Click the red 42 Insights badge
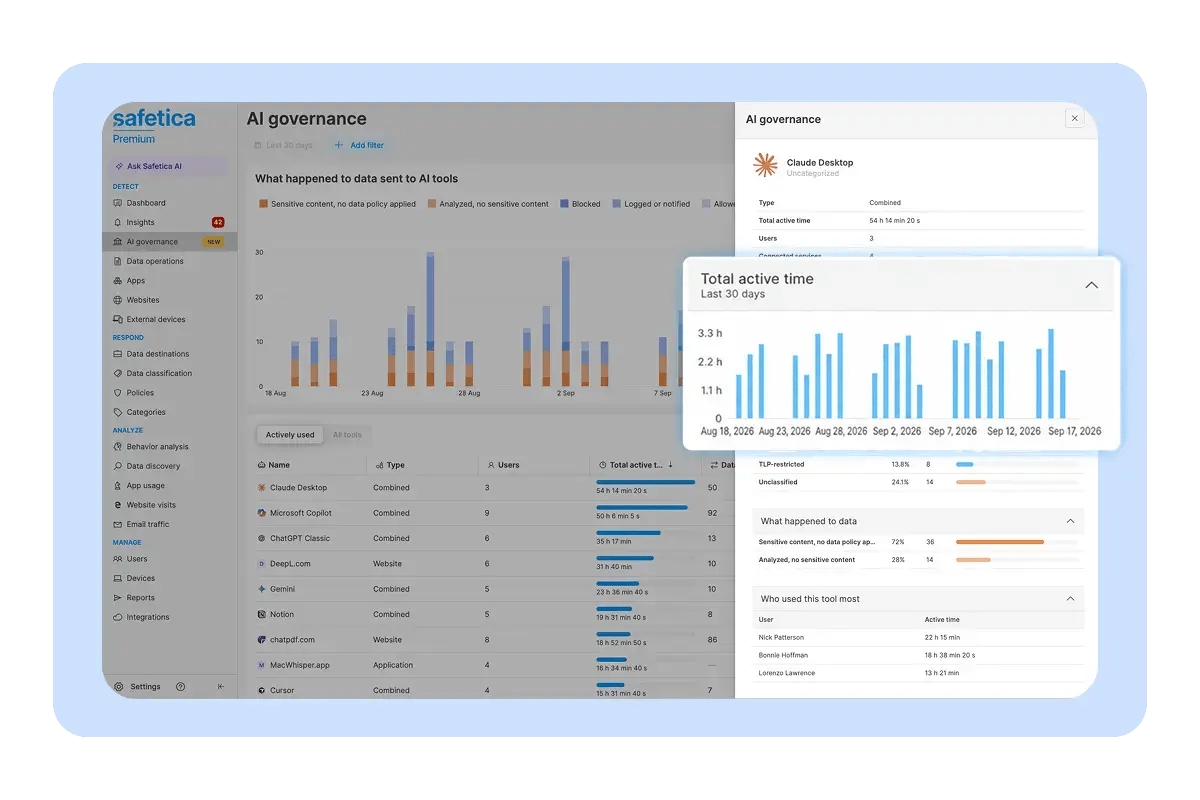This screenshot has height=800, width=1200. click(x=218, y=222)
